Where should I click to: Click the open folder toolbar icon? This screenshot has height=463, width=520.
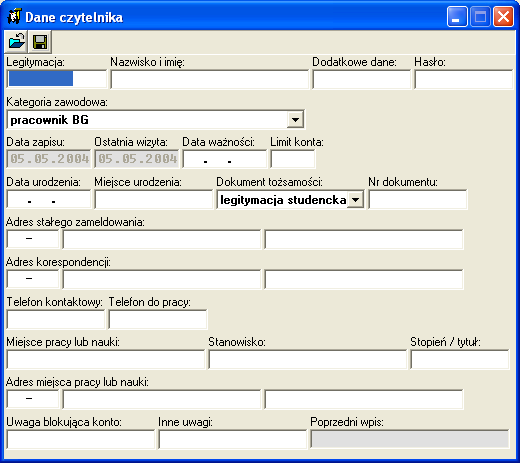(17, 42)
